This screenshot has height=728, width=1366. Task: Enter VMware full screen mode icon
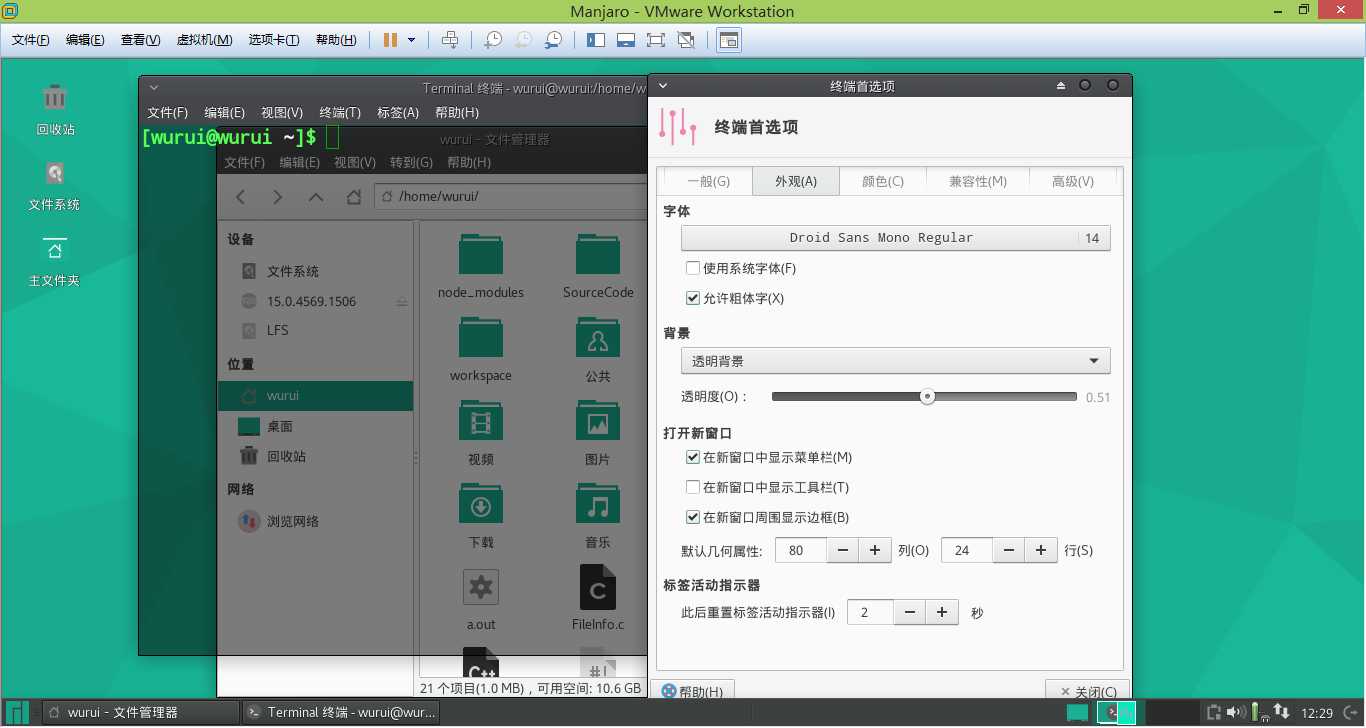pos(656,40)
